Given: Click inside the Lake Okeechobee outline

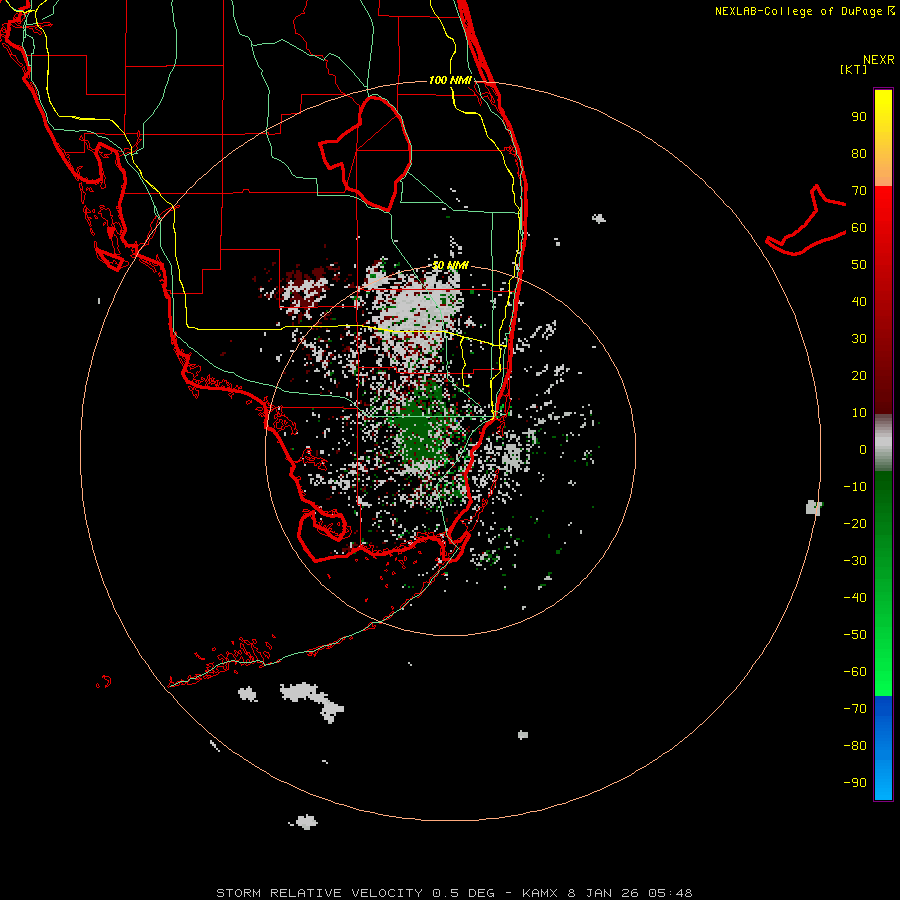Looking at the screenshot, I should [x=376, y=152].
